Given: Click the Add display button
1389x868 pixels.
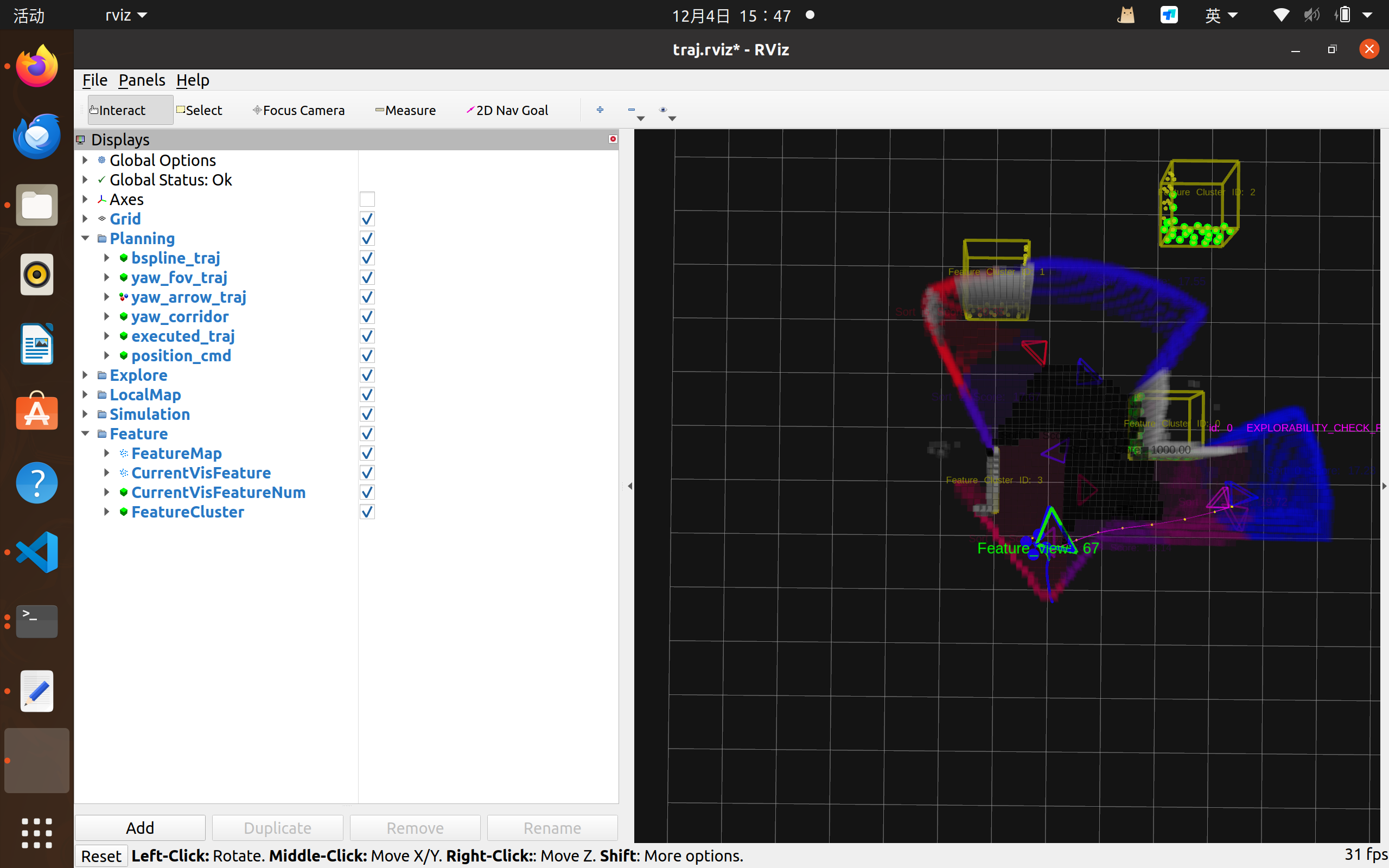Looking at the screenshot, I should (140, 827).
